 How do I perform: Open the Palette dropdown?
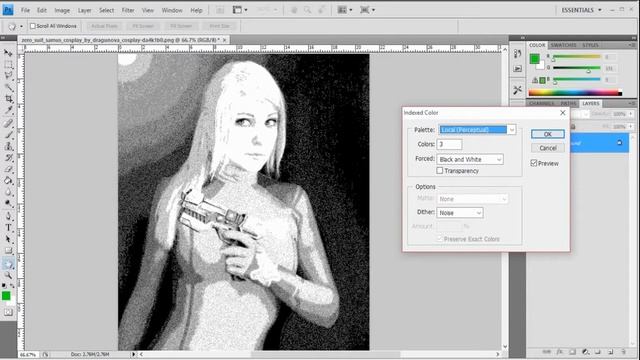click(x=477, y=130)
